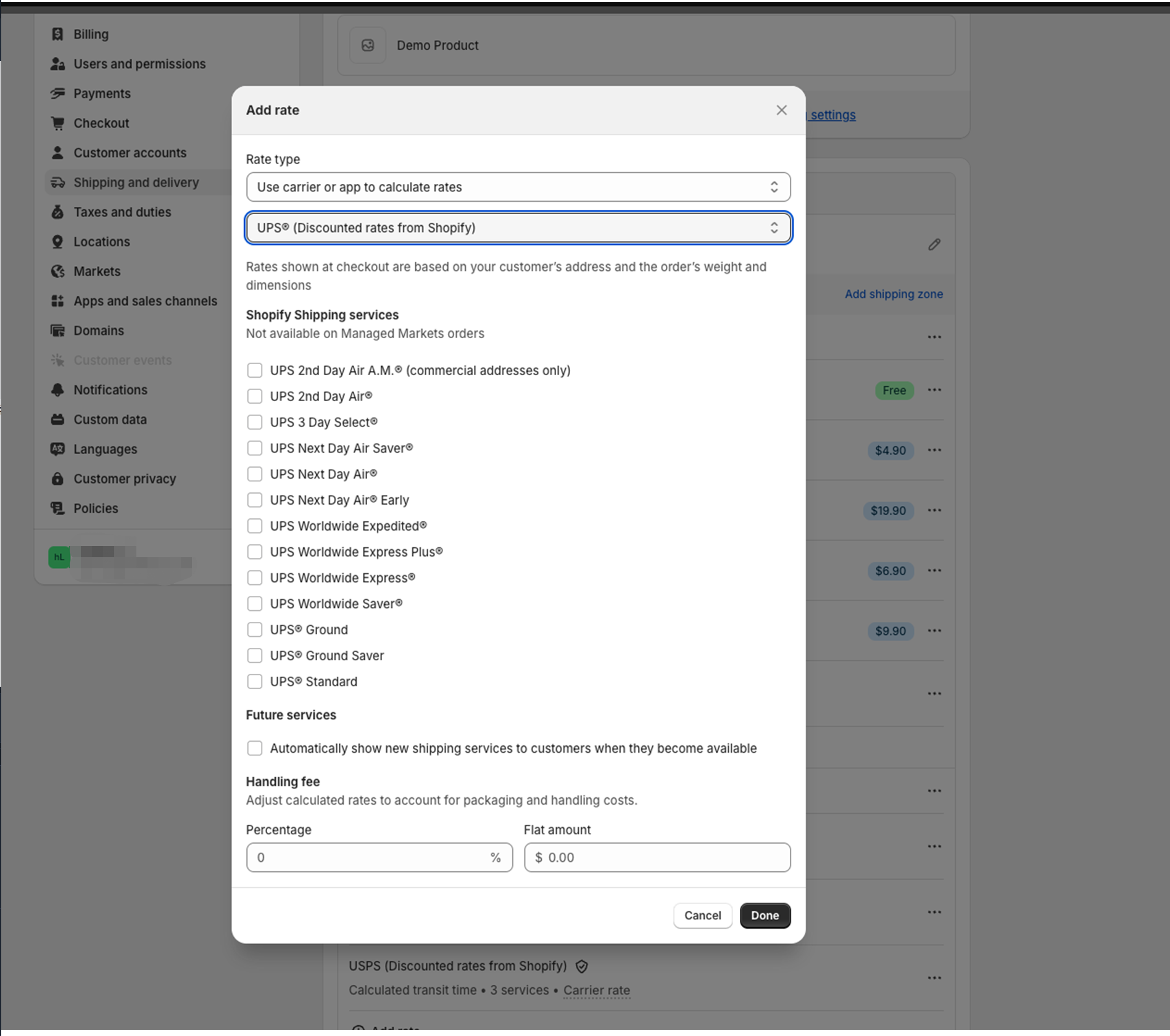Open Markets settings page
This screenshot has width=1170, height=1036.
[97, 271]
